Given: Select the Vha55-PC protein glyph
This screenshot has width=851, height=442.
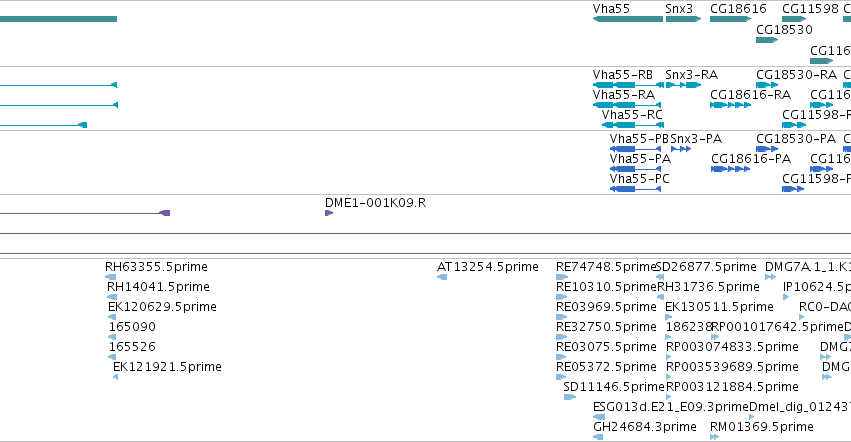Looking at the screenshot, I should (636, 189).
